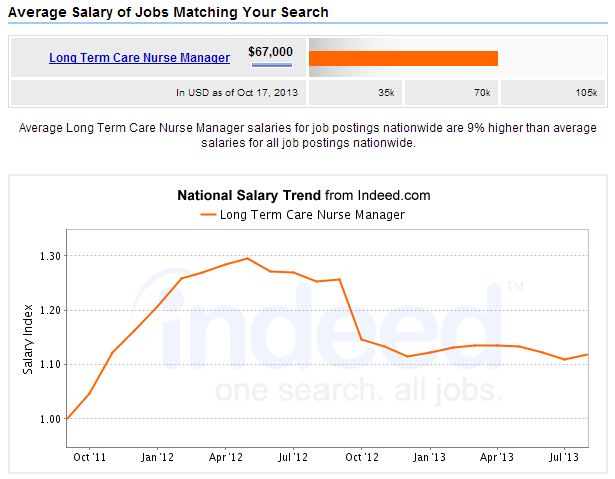Click the 1.30 y-axis value
The width and height of the screenshot is (615, 479).
pyautogui.click(x=49, y=256)
